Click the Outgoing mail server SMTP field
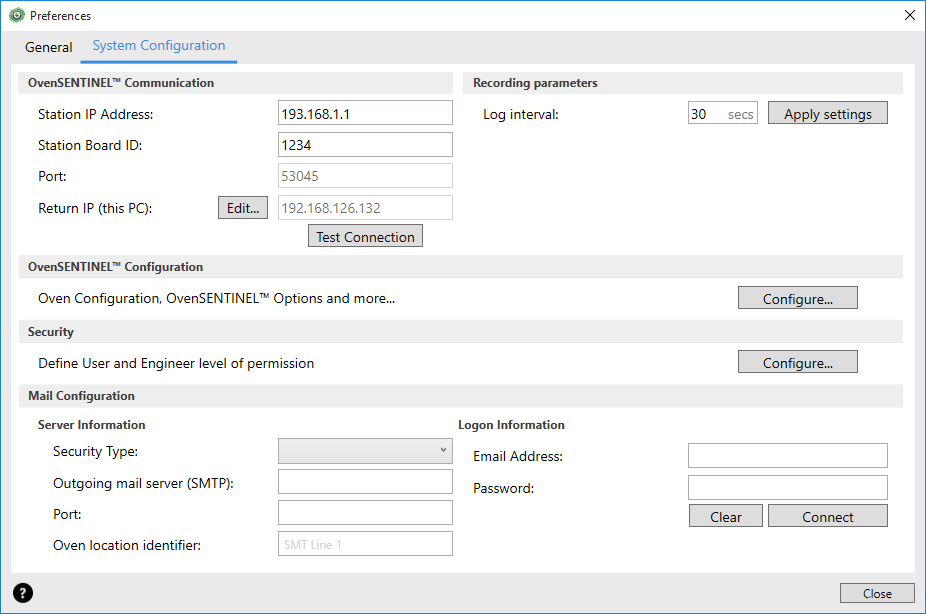This screenshot has height=614, width=926. tap(365, 482)
